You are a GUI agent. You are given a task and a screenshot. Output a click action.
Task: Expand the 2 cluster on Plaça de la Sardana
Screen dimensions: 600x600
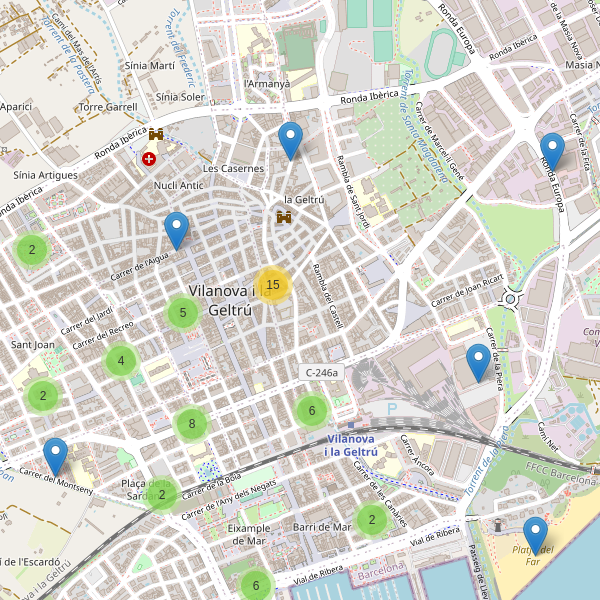[162, 495]
